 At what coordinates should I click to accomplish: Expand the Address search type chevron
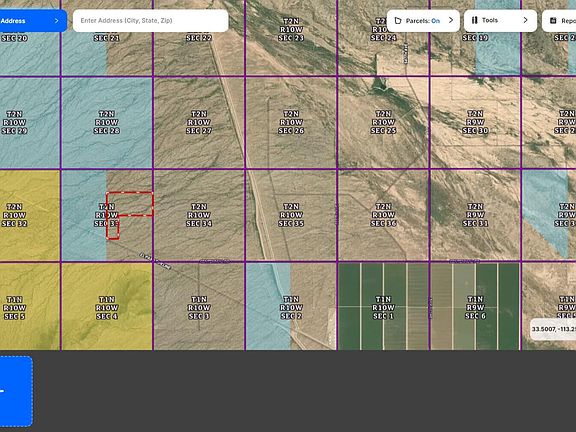pos(56,21)
